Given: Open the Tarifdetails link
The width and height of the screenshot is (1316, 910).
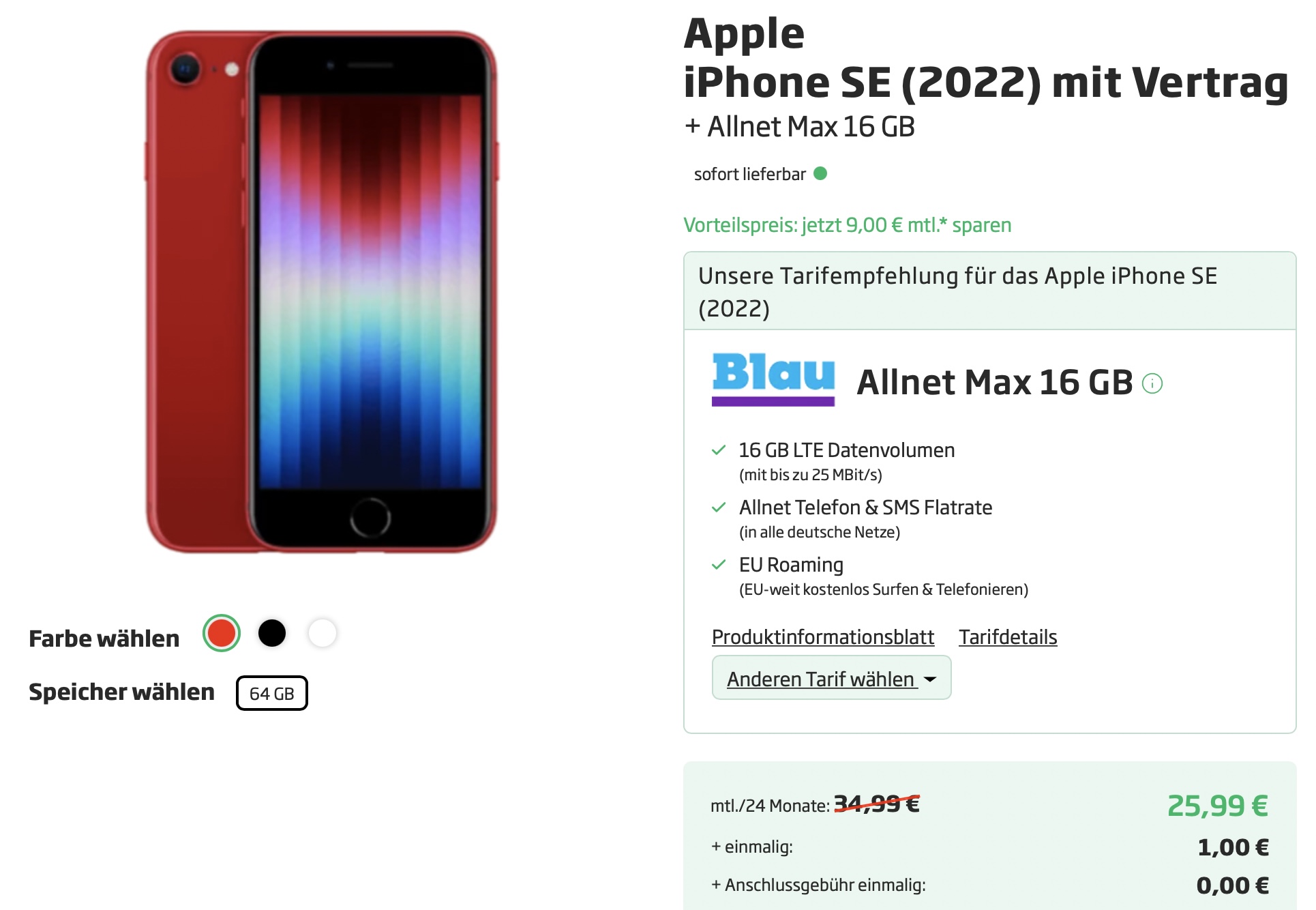Looking at the screenshot, I should 1008,637.
